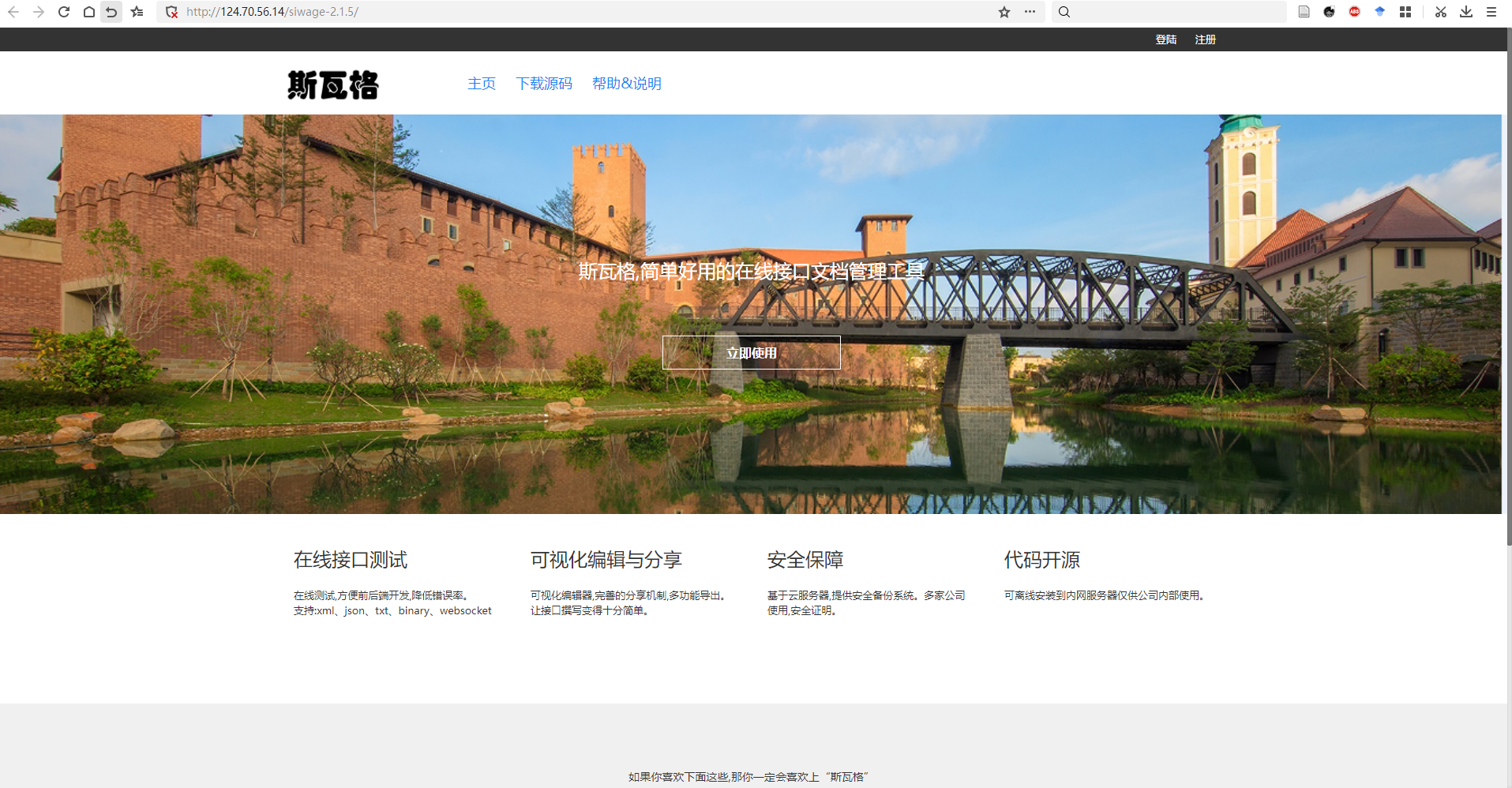Click the page document extension icon
Image resolution: width=1512 pixels, height=788 pixels.
click(x=1304, y=12)
